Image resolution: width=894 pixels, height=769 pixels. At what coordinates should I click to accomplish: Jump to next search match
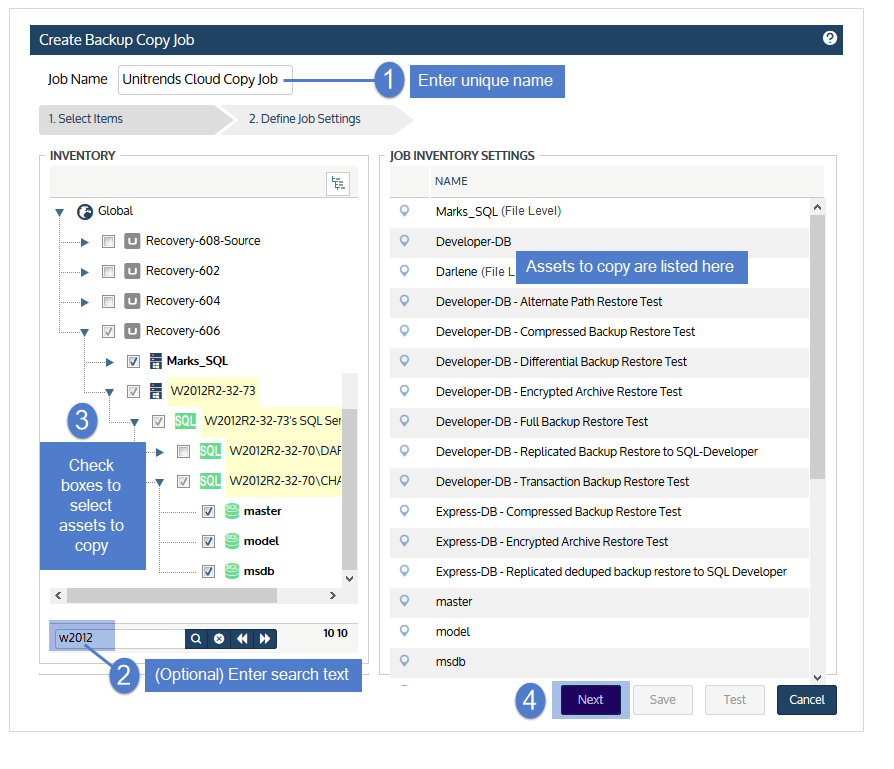tap(265, 639)
